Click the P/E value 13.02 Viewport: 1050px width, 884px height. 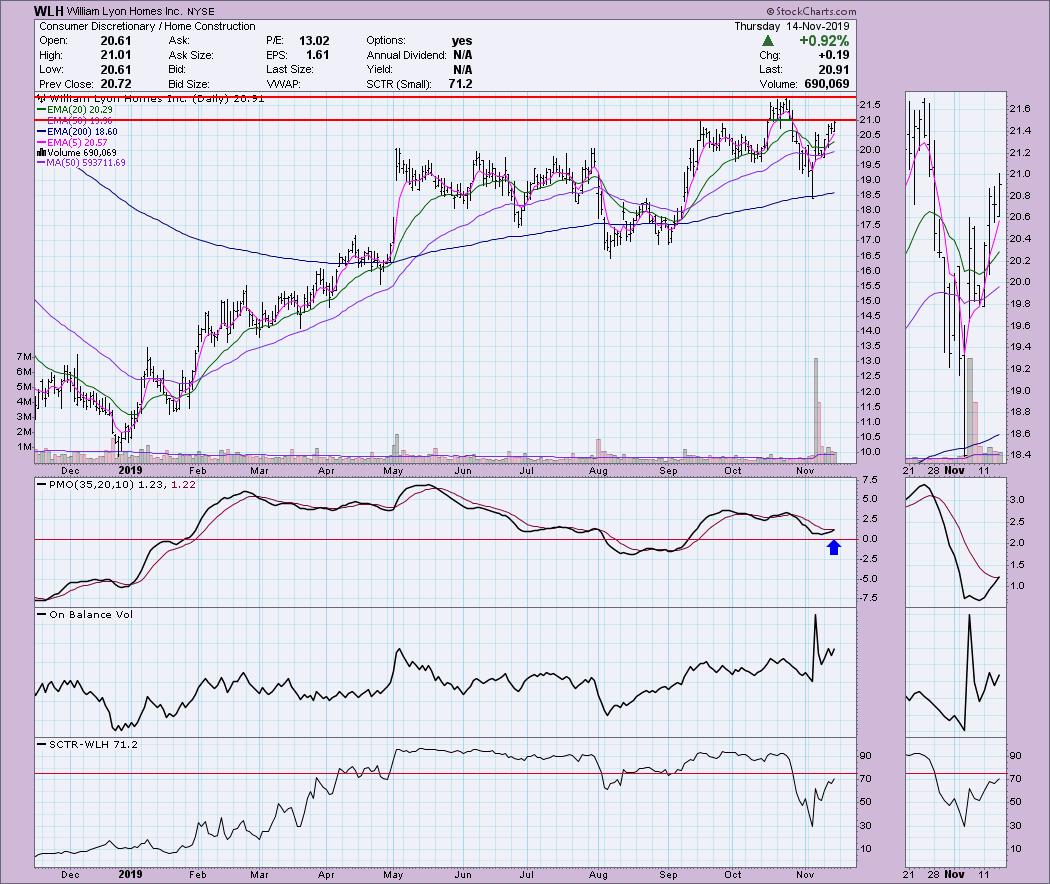click(x=314, y=41)
